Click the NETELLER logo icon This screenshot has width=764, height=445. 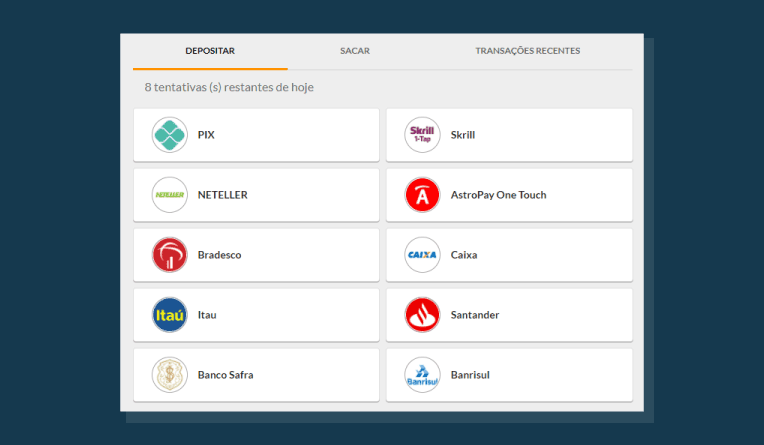(170, 195)
